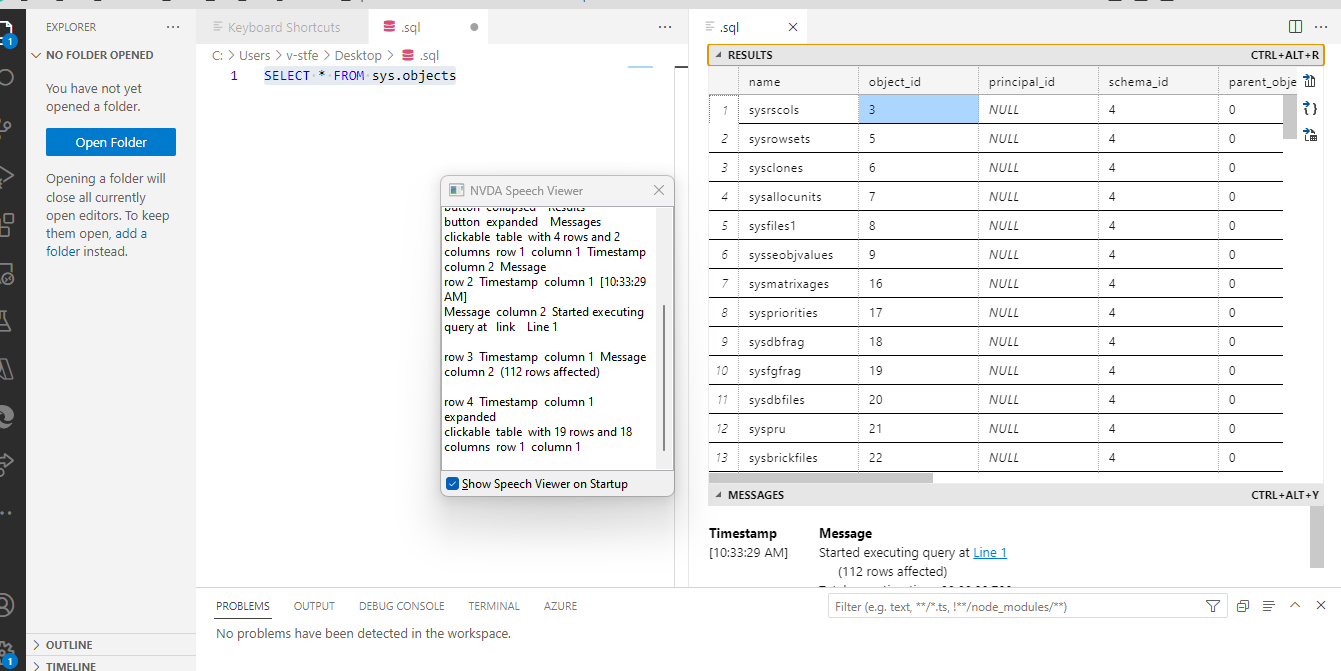Click inside the problems filter input field
This screenshot has width=1341, height=671.
point(1000,605)
